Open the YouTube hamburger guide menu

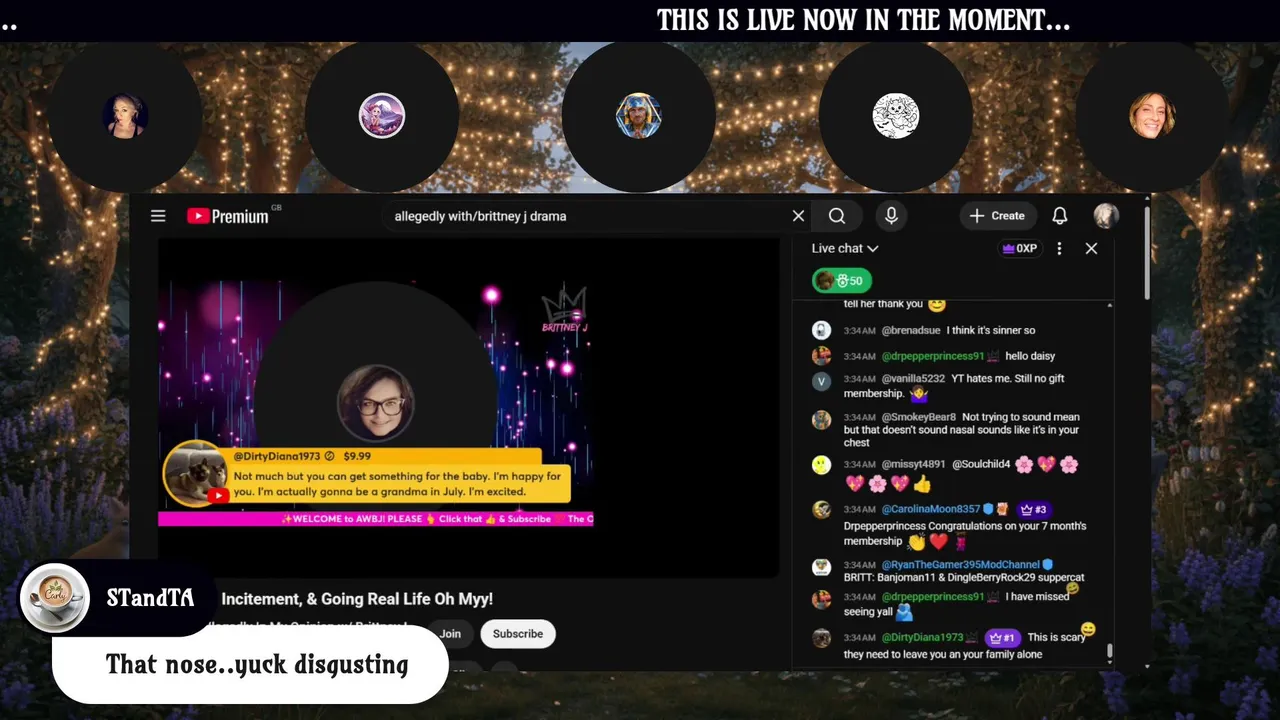158,216
